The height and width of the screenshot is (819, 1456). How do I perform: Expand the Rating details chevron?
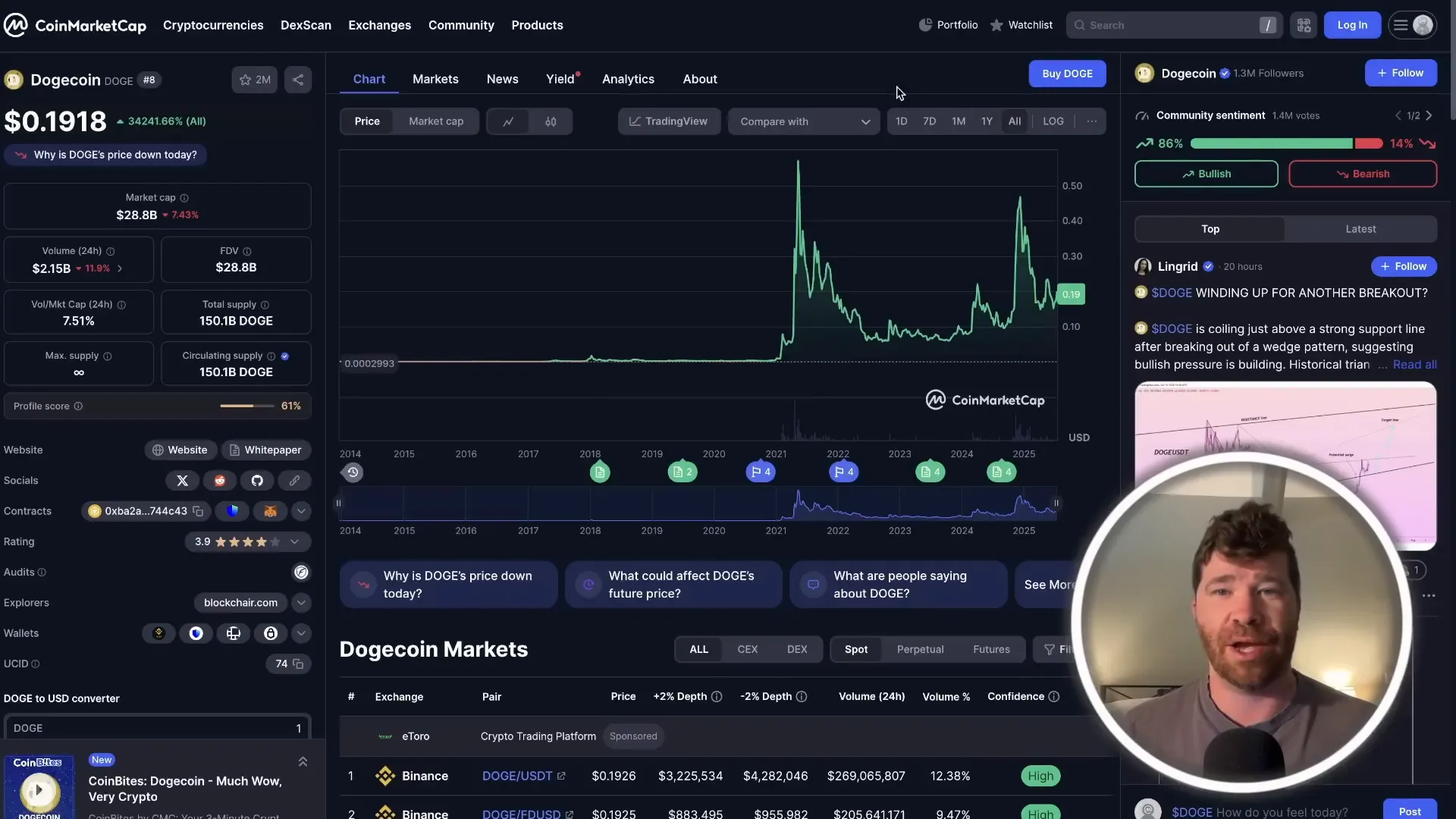pos(295,541)
